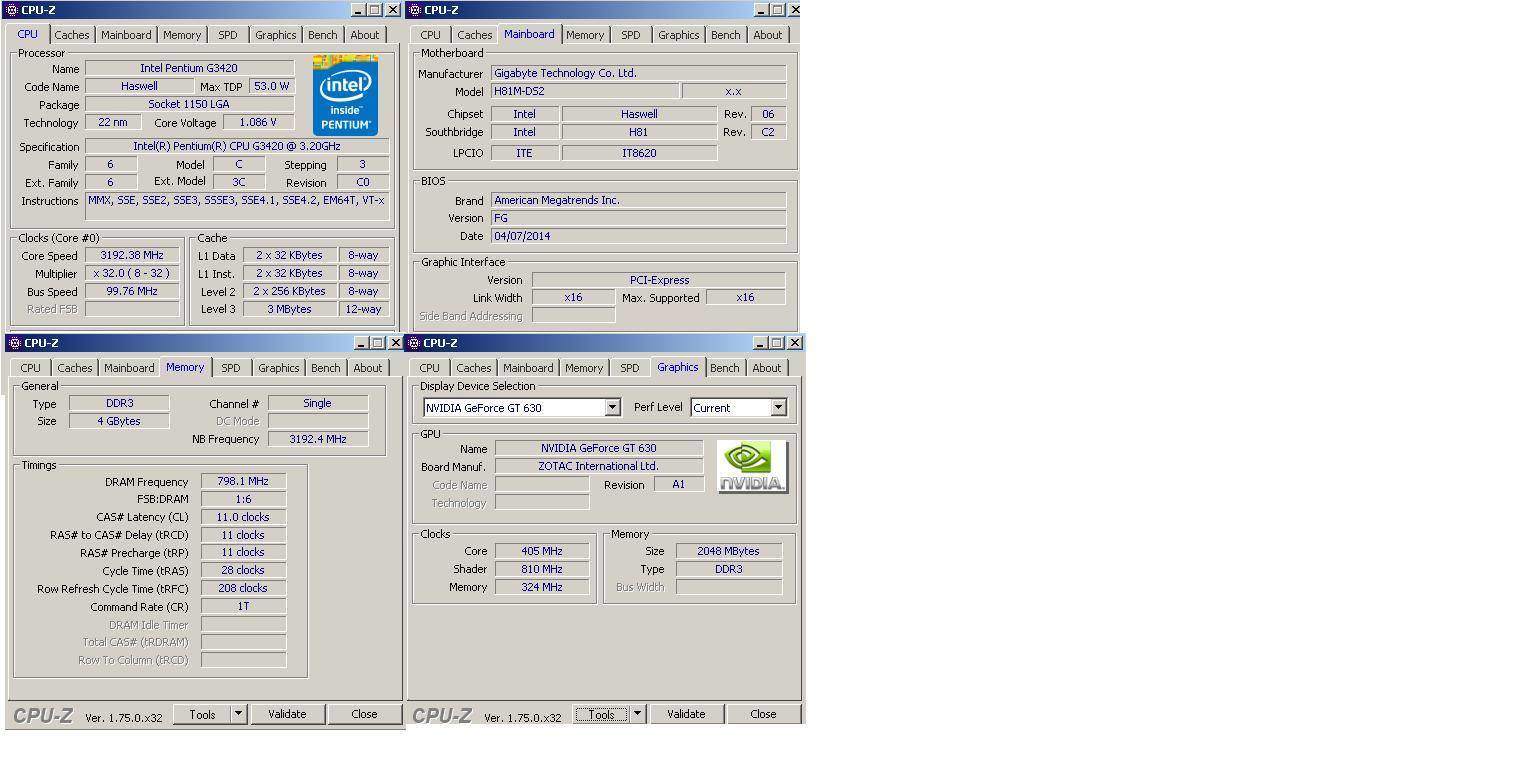
Task: Click the NVIDIA logo in Graphics window
Action: [752, 467]
